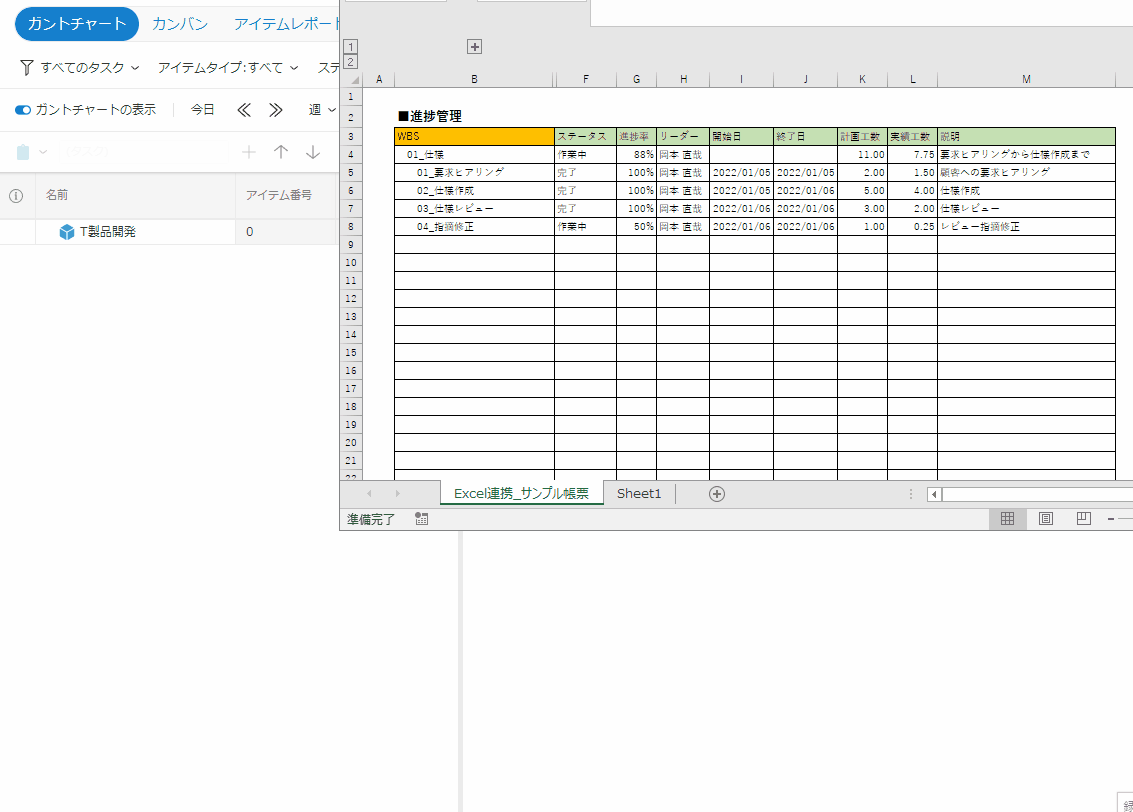
Task: Select Normal view icon in status bar
Action: [1008, 519]
